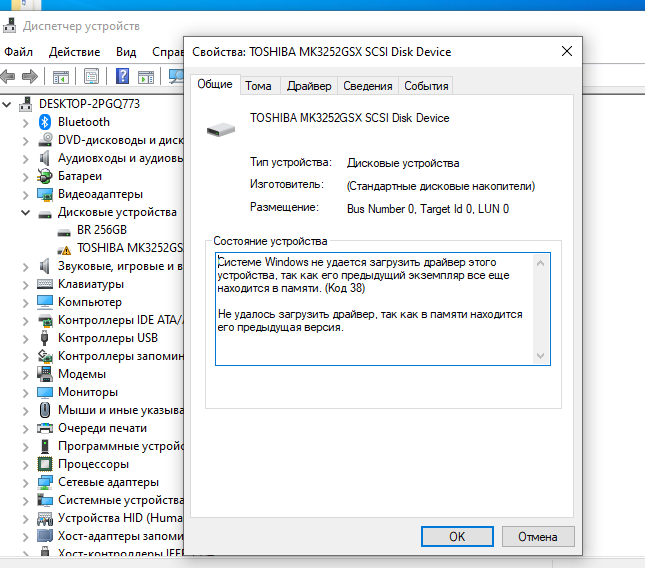Click the DVD drive category icon
Viewport: 645px width, 568px height.
45,140
